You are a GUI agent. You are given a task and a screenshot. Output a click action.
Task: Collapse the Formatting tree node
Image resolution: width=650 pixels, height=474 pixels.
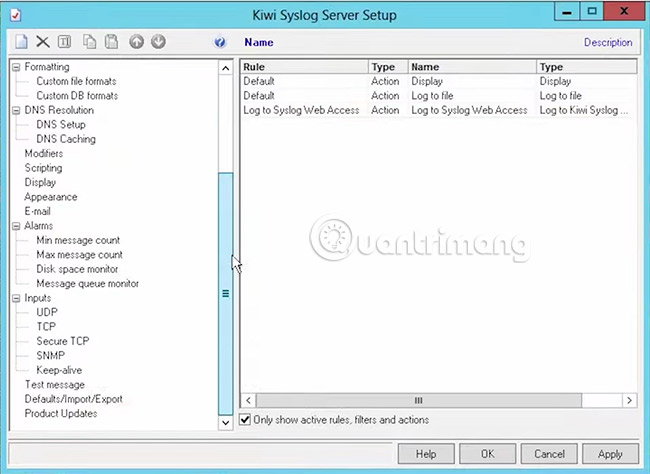coord(16,67)
